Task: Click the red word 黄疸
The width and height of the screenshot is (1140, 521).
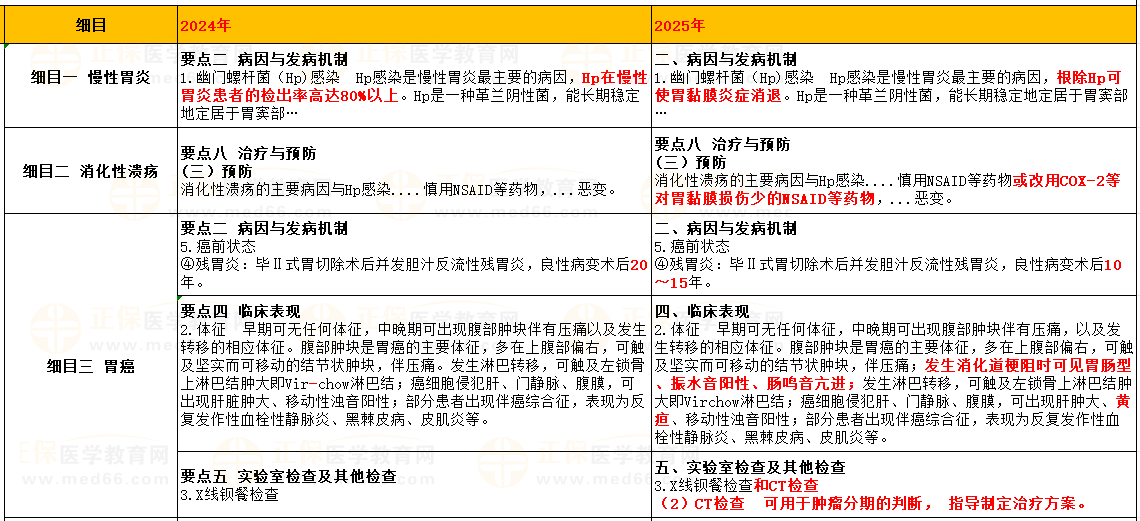Action: (1123, 401)
